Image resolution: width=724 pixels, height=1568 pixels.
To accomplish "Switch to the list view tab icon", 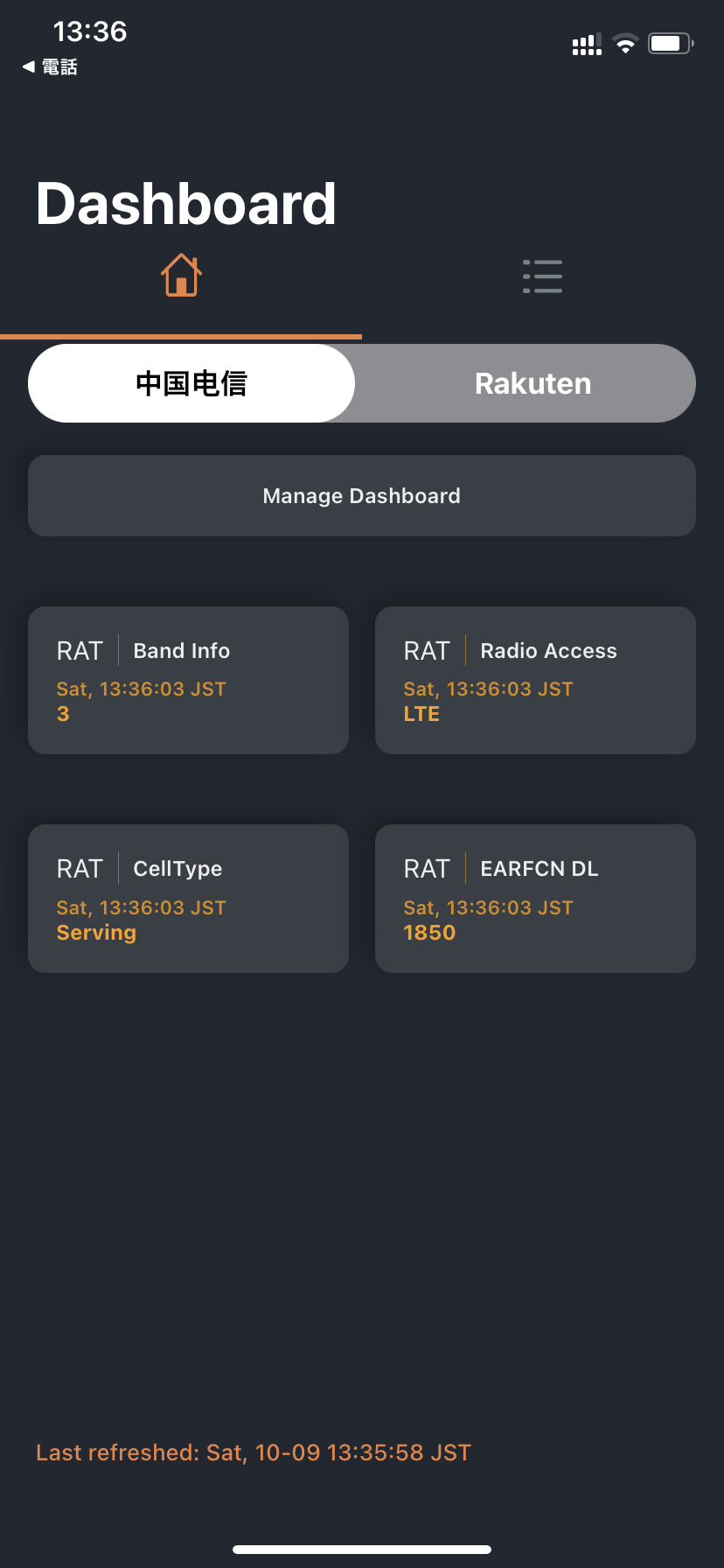I will point(542,276).
